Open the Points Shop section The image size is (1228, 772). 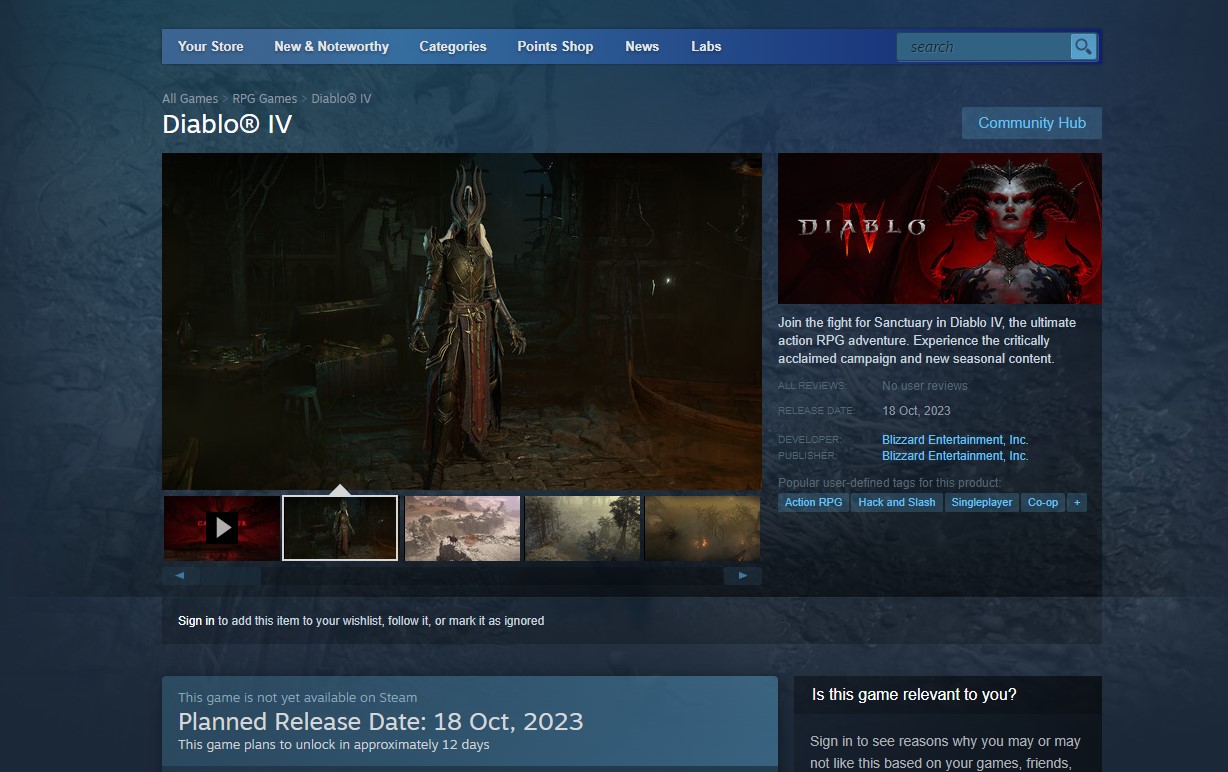[x=555, y=46]
